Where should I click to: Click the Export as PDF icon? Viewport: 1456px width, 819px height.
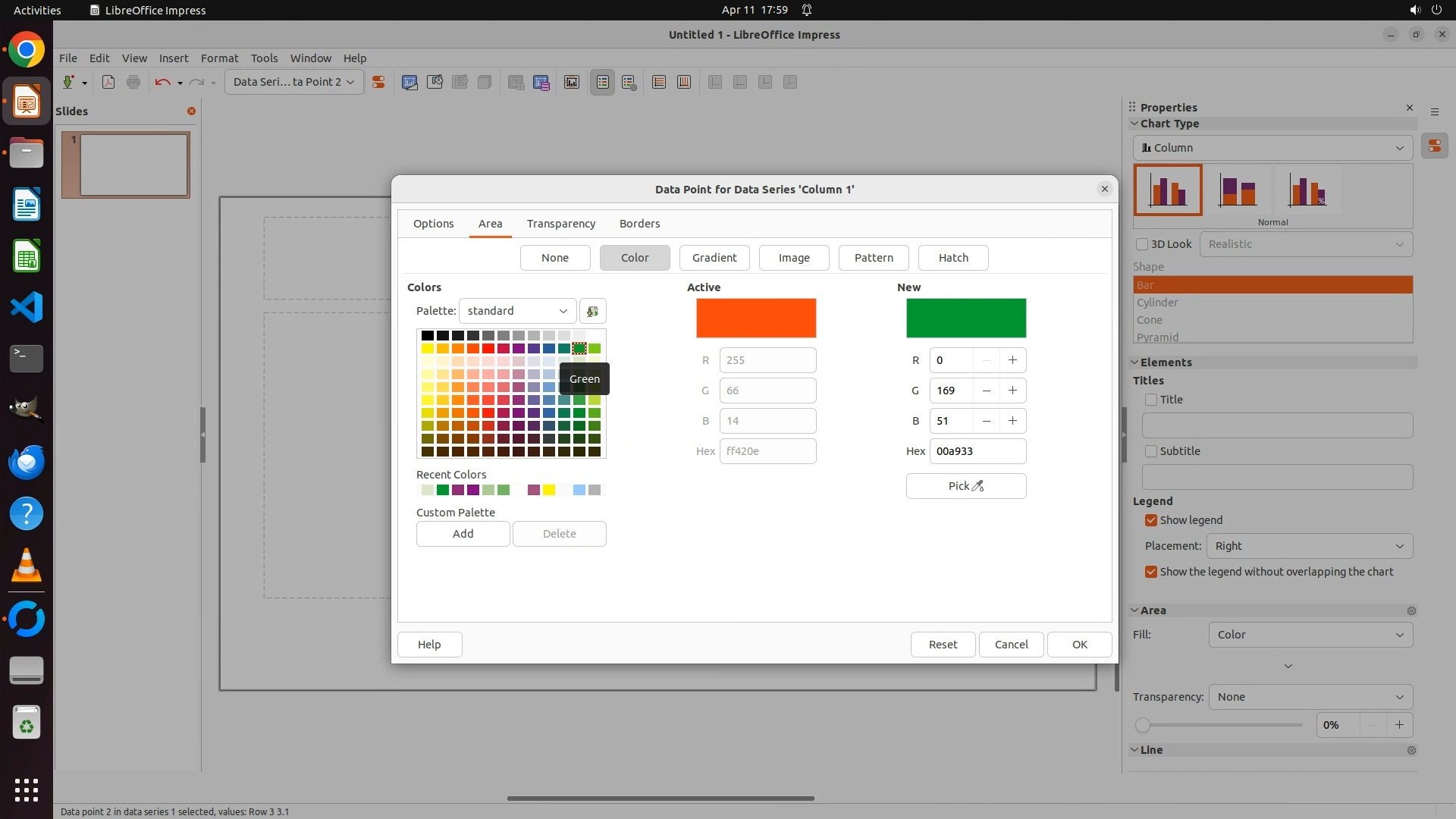click(108, 82)
